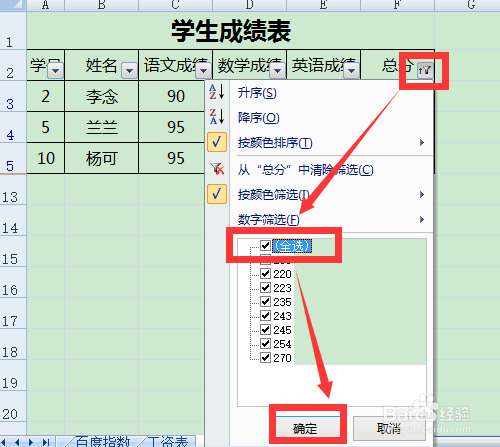Open the 语文成绩 column filter dropdown
500x447 pixels.
click(203, 71)
